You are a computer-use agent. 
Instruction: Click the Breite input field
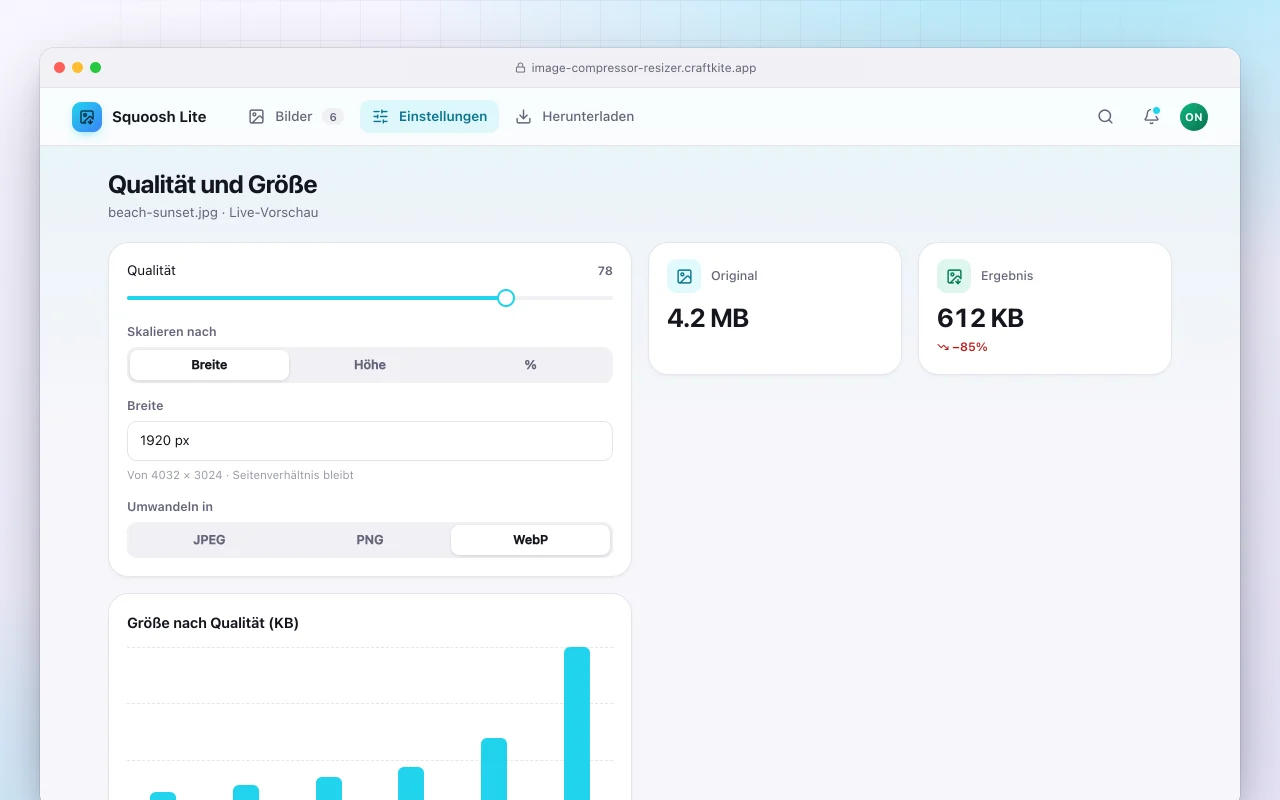tap(370, 441)
